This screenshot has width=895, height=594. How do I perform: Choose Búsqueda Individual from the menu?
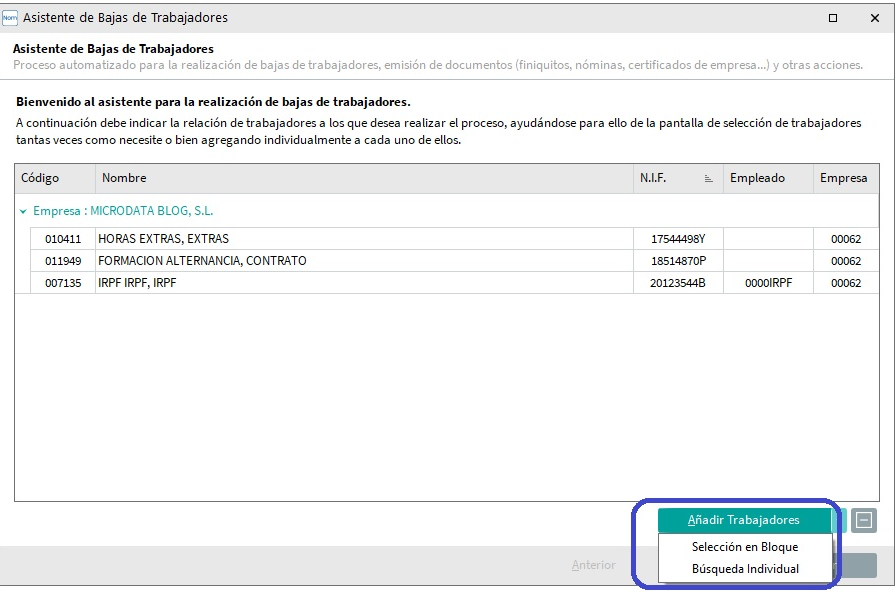(745, 569)
